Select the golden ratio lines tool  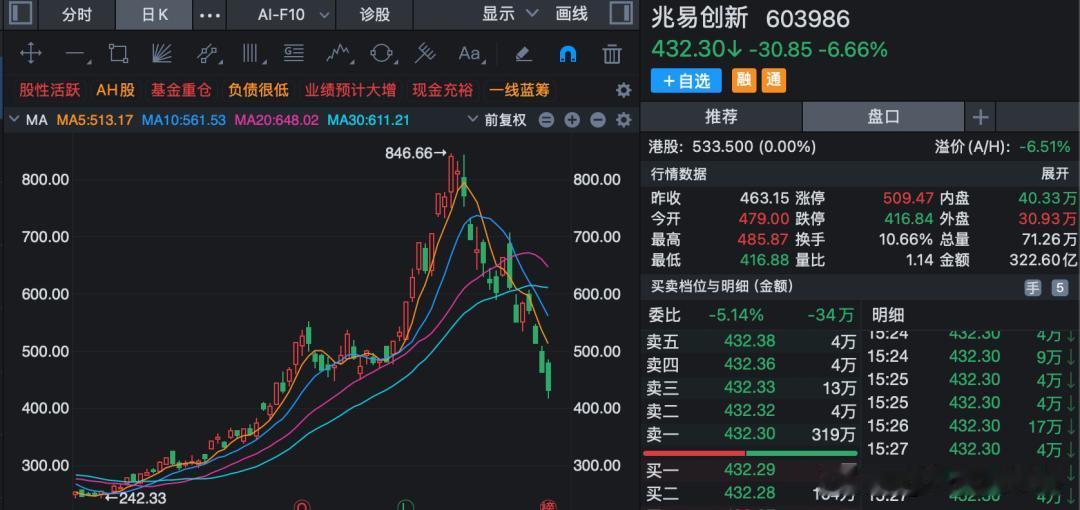293,53
